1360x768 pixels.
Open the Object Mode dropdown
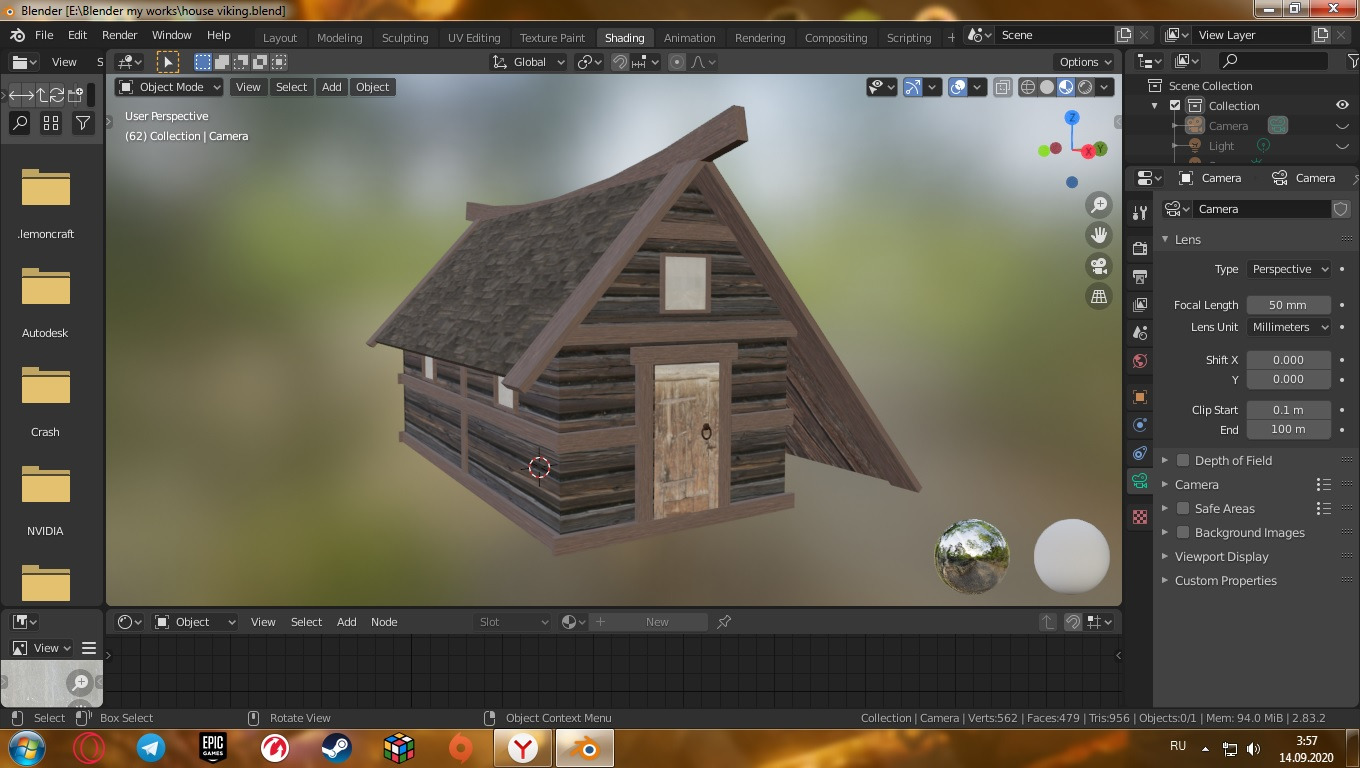coord(169,87)
